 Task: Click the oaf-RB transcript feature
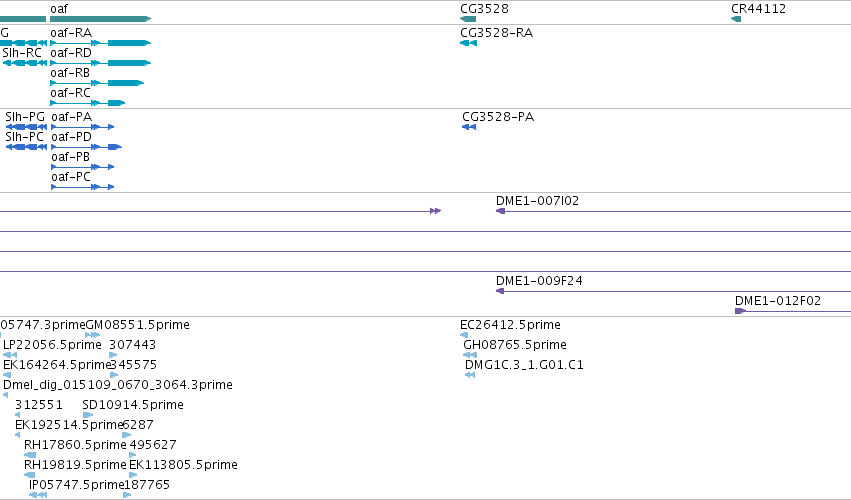pyautogui.click(x=97, y=83)
